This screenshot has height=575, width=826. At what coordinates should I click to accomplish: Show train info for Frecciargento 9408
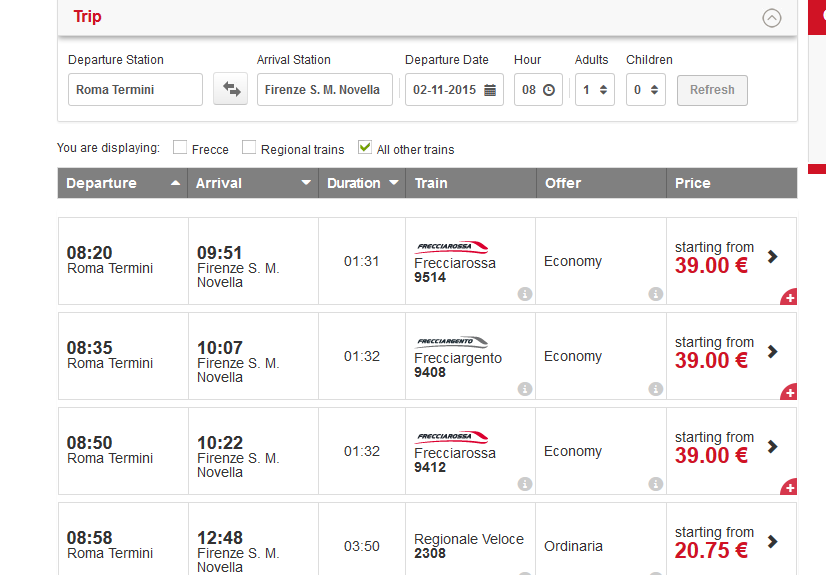coord(525,389)
